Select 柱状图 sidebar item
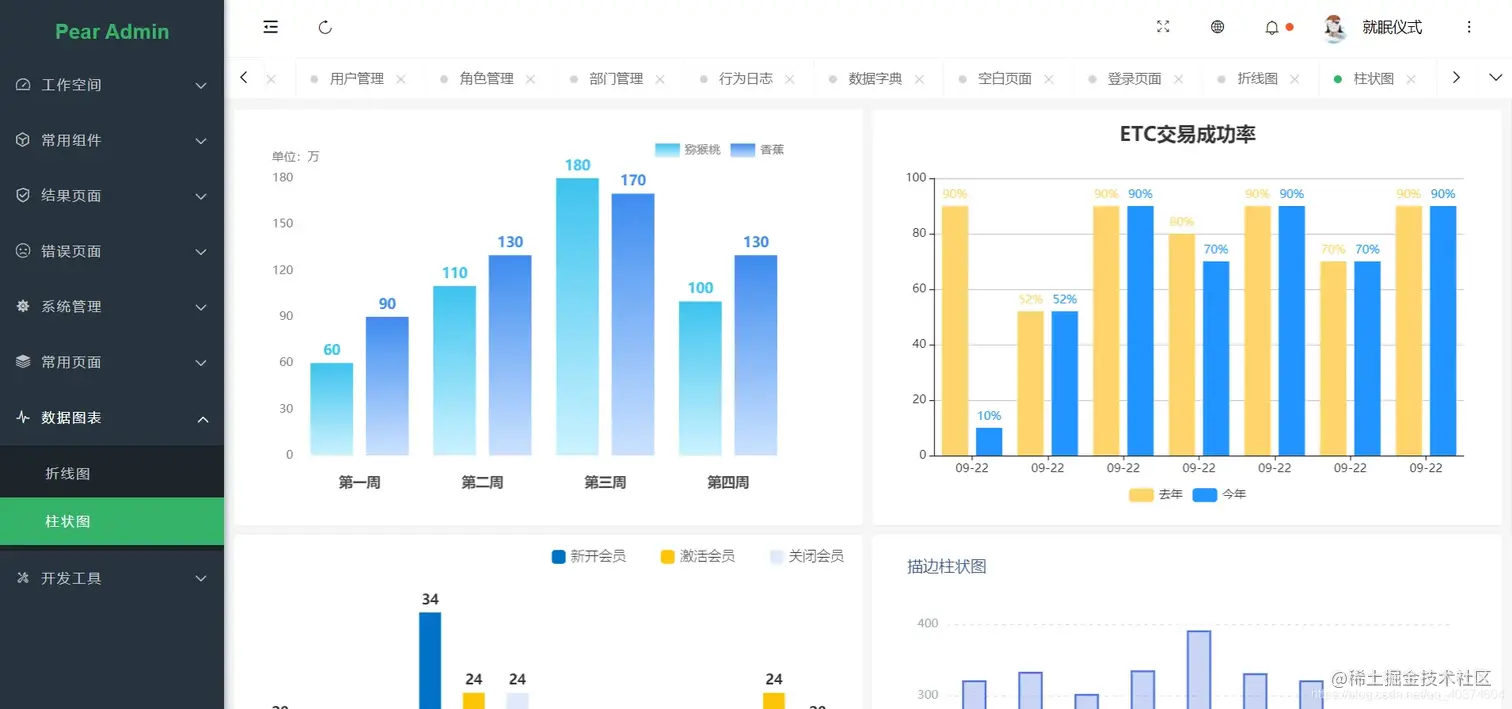The height and width of the screenshot is (709, 1512). [x=112, y=521]
